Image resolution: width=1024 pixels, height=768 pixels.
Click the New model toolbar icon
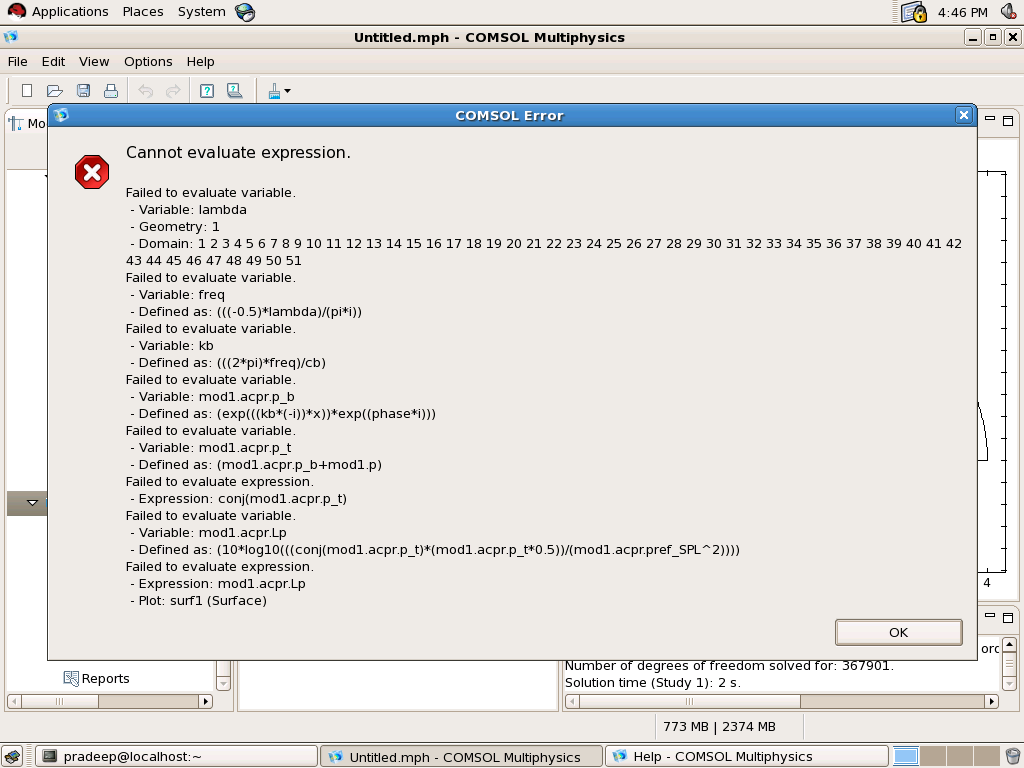pyautogui.click(x=27, y=91)
